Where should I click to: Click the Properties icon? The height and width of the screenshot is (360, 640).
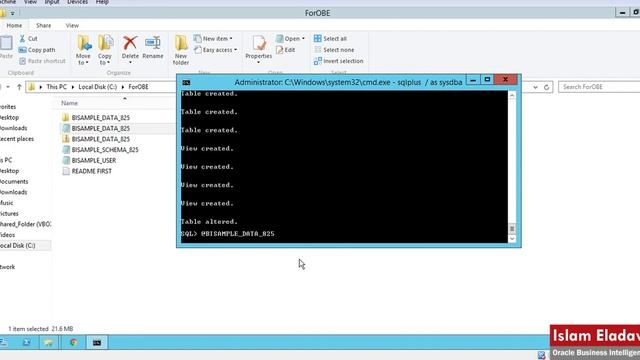click(x=259, y=43)
